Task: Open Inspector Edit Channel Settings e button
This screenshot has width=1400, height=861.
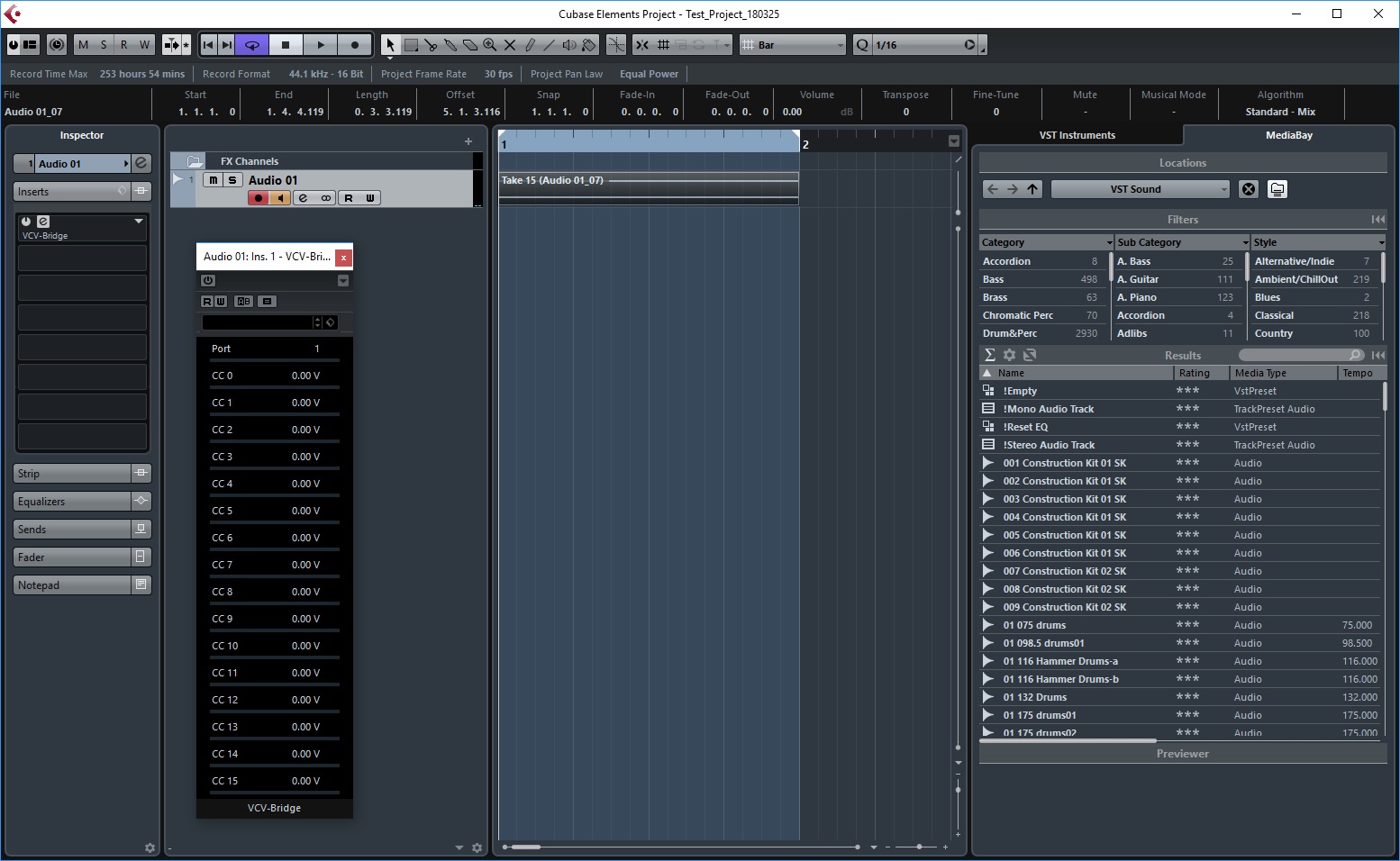Action: click(141, 163)
